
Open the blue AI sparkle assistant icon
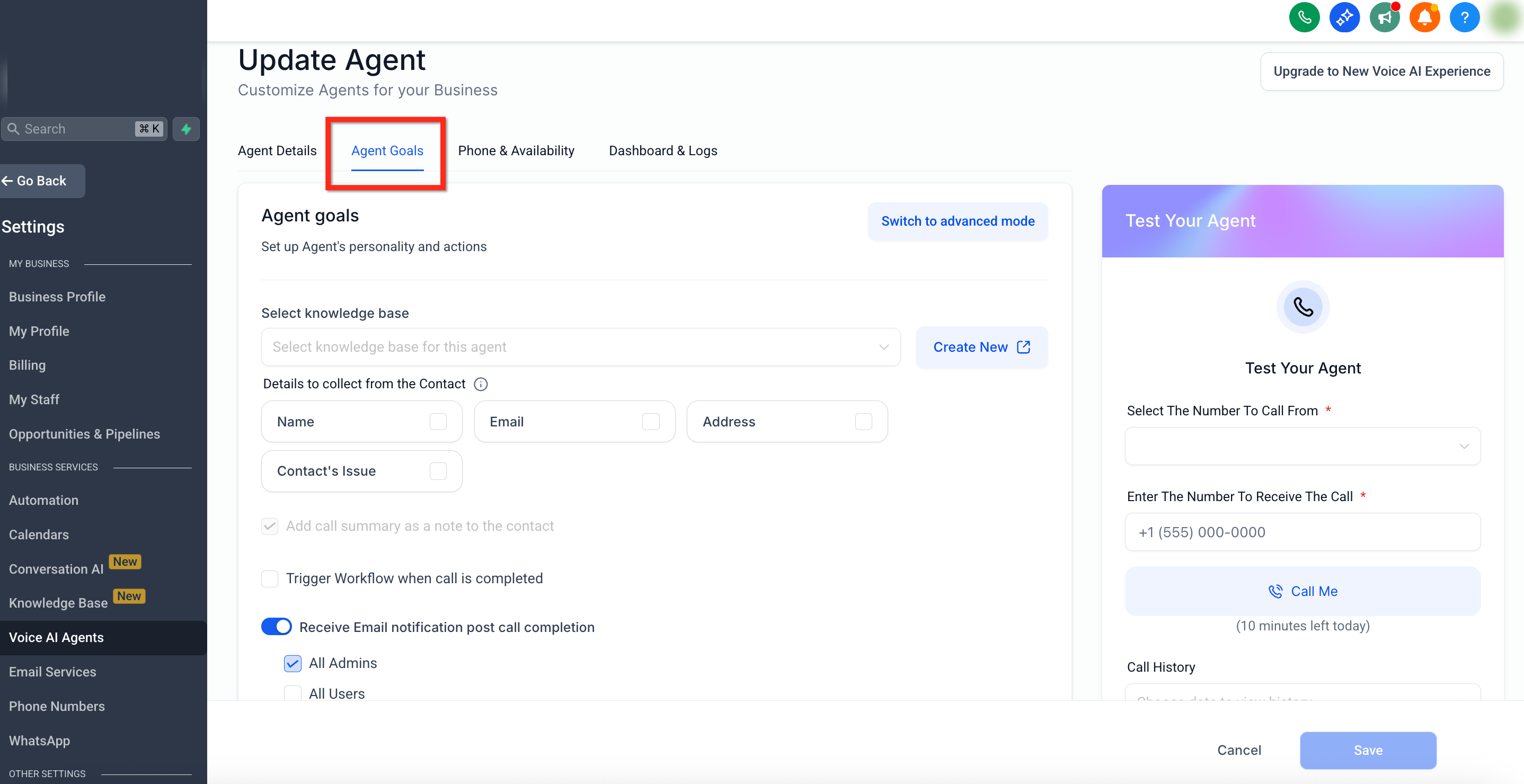(1344, 17)
